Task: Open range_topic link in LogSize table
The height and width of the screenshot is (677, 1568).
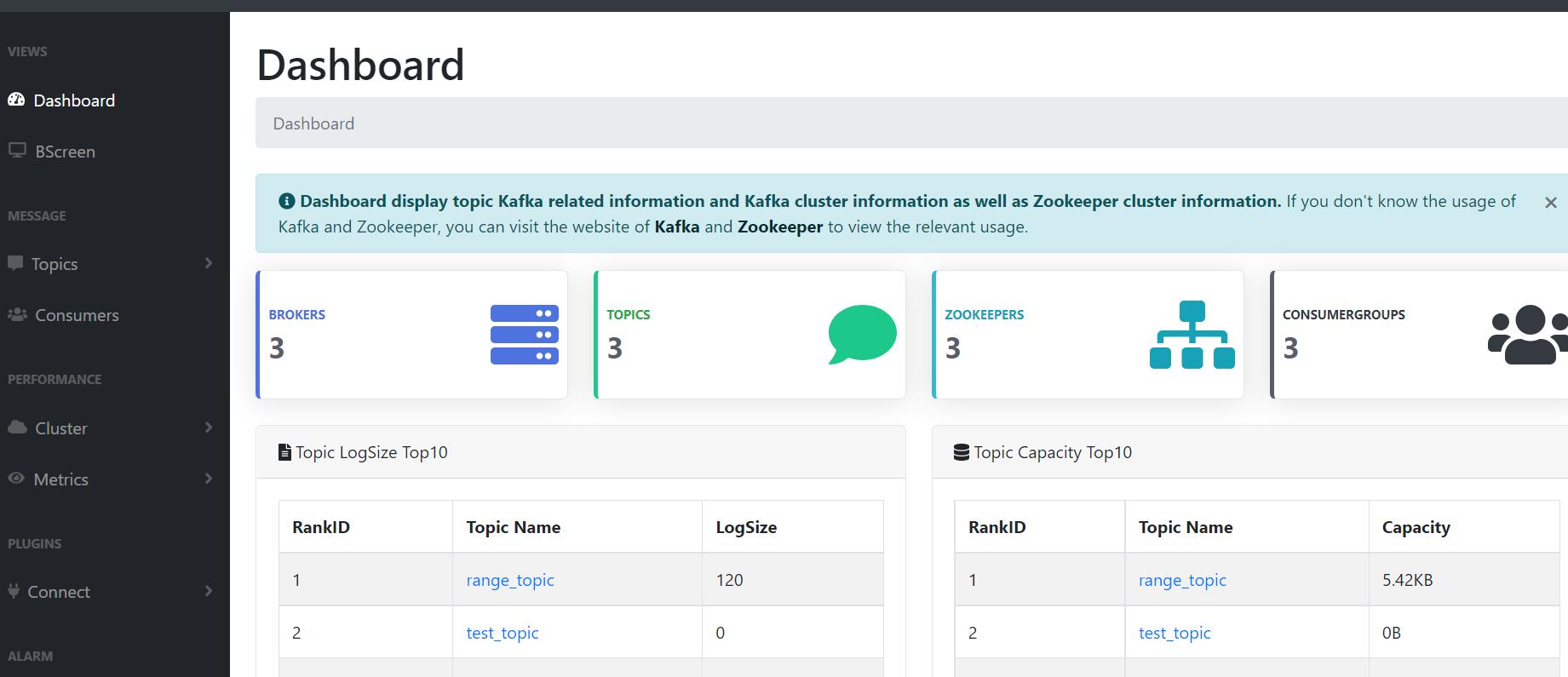Action: [509, 580]
